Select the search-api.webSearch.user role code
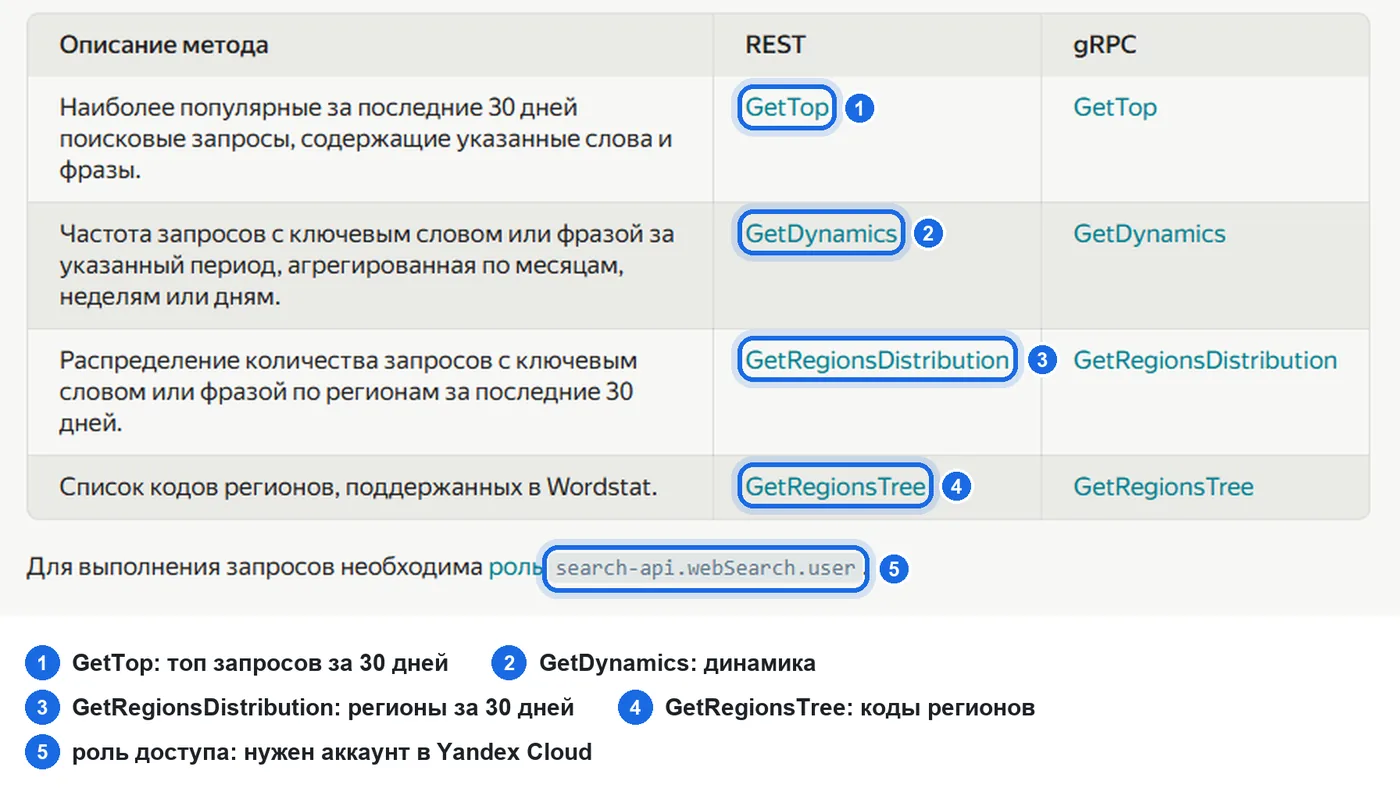This screenshot has width=1400, height=799. [706, 569]
